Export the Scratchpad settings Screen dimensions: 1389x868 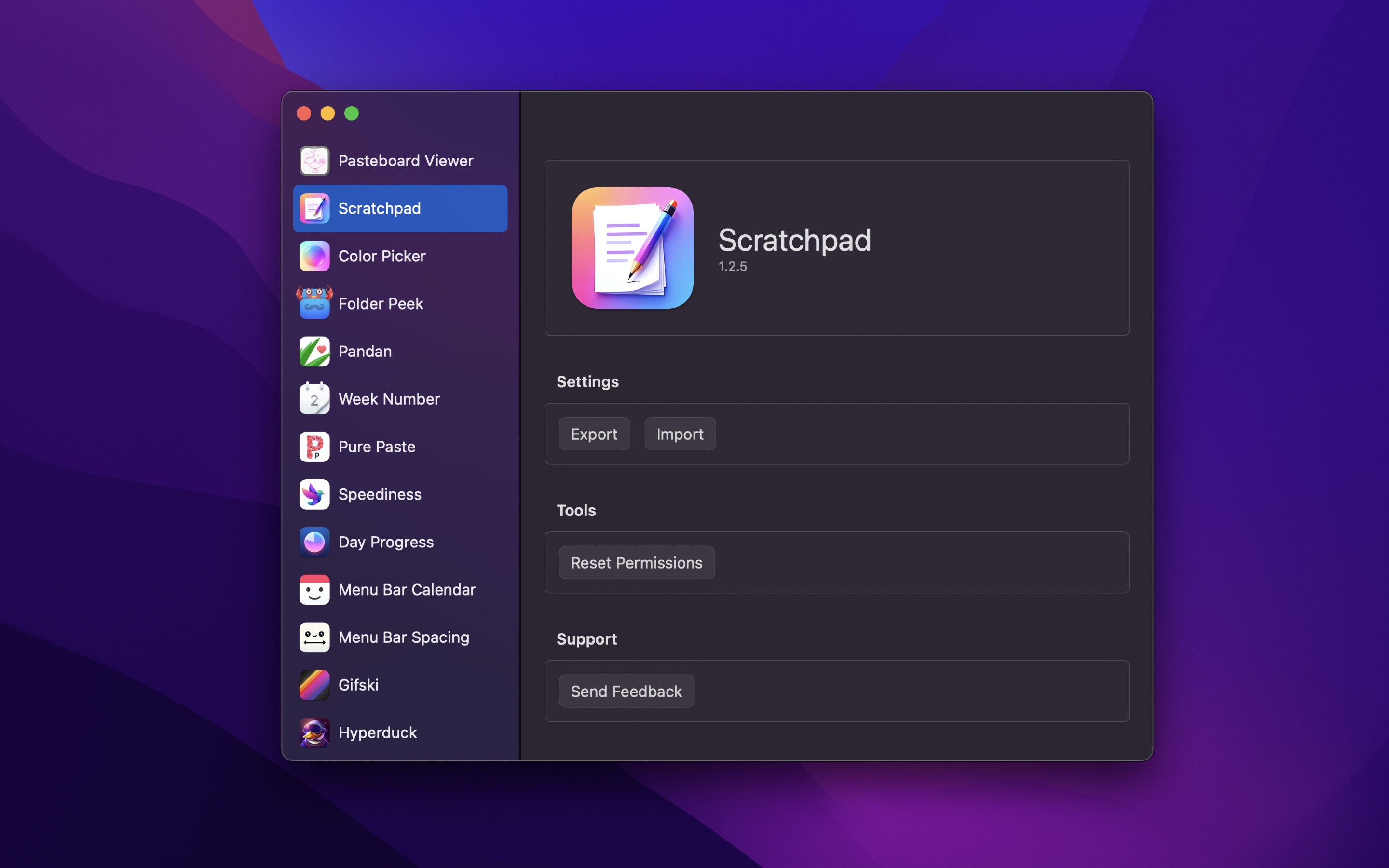pos(594,434)
